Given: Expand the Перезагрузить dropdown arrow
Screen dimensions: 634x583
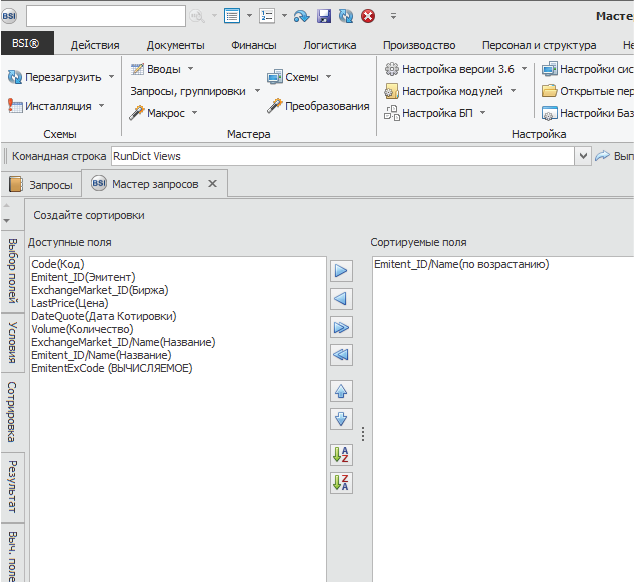Looking at the screenshot, I should [111, 76].
